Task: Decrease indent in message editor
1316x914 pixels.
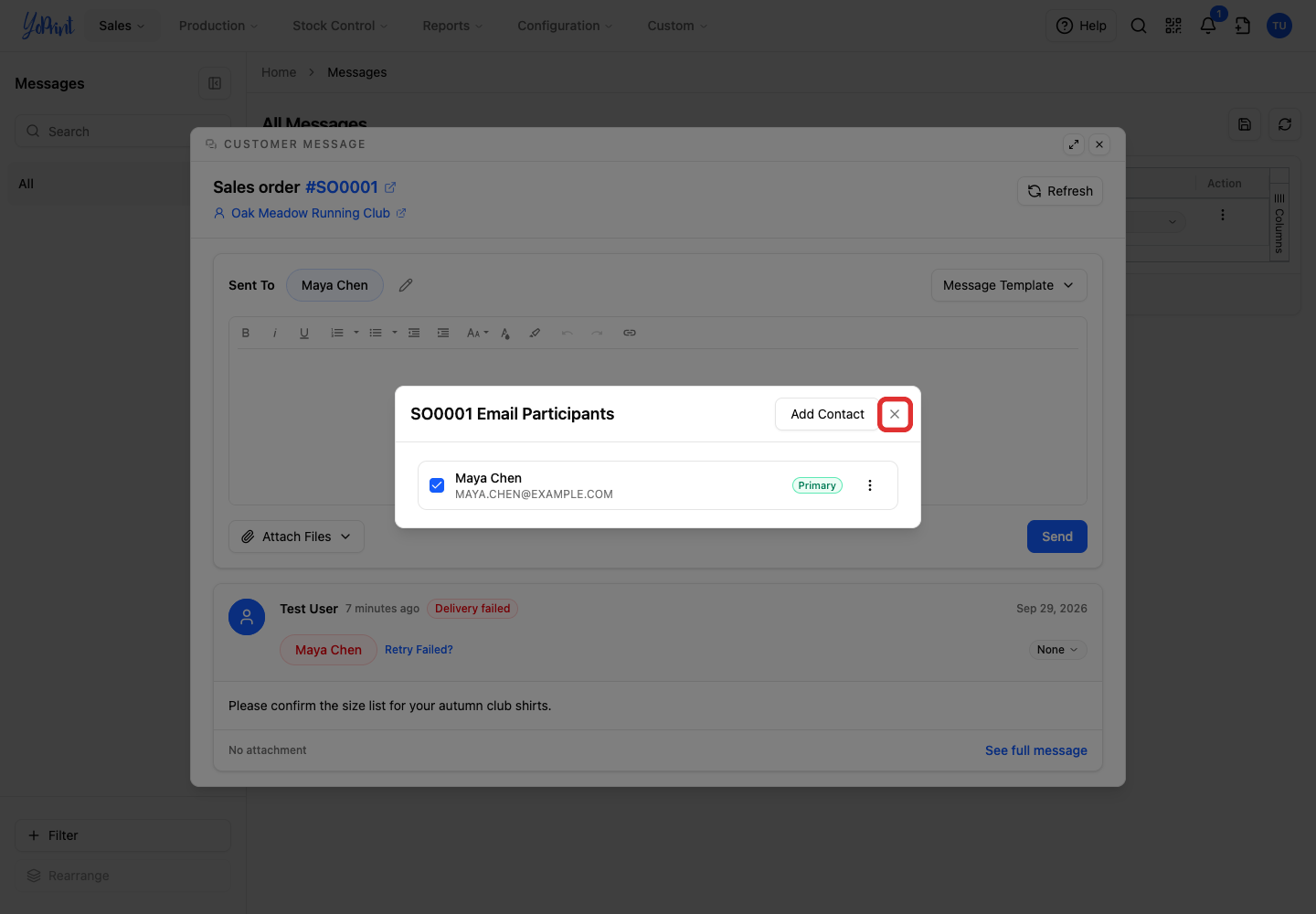Action: pyautogui.click(x=414, y=333)
